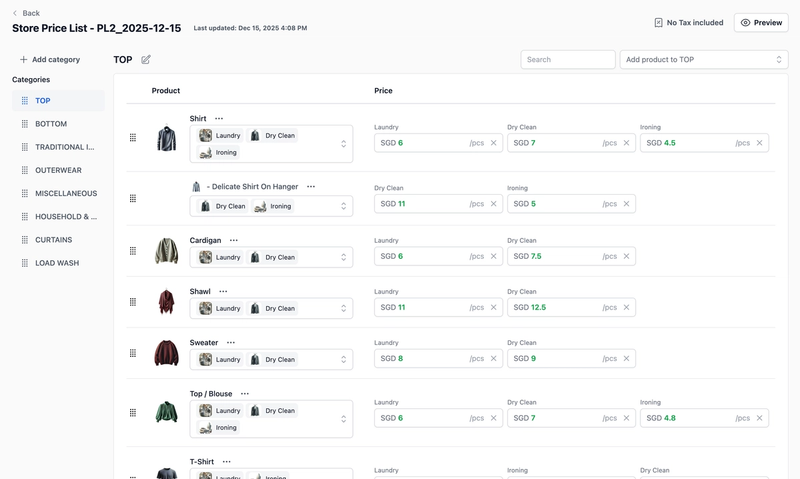This screenshot has height=479, width=800.
Task: Remove the Shawl Laundry price
Action: (493, 307)
